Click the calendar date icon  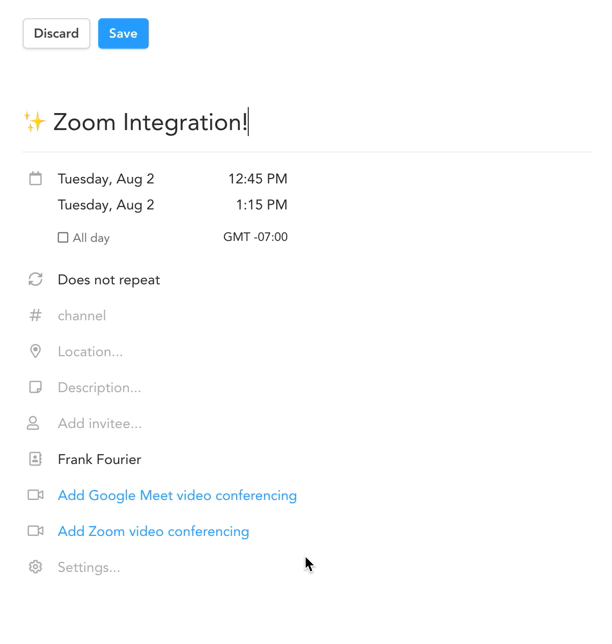coord(35,179)
